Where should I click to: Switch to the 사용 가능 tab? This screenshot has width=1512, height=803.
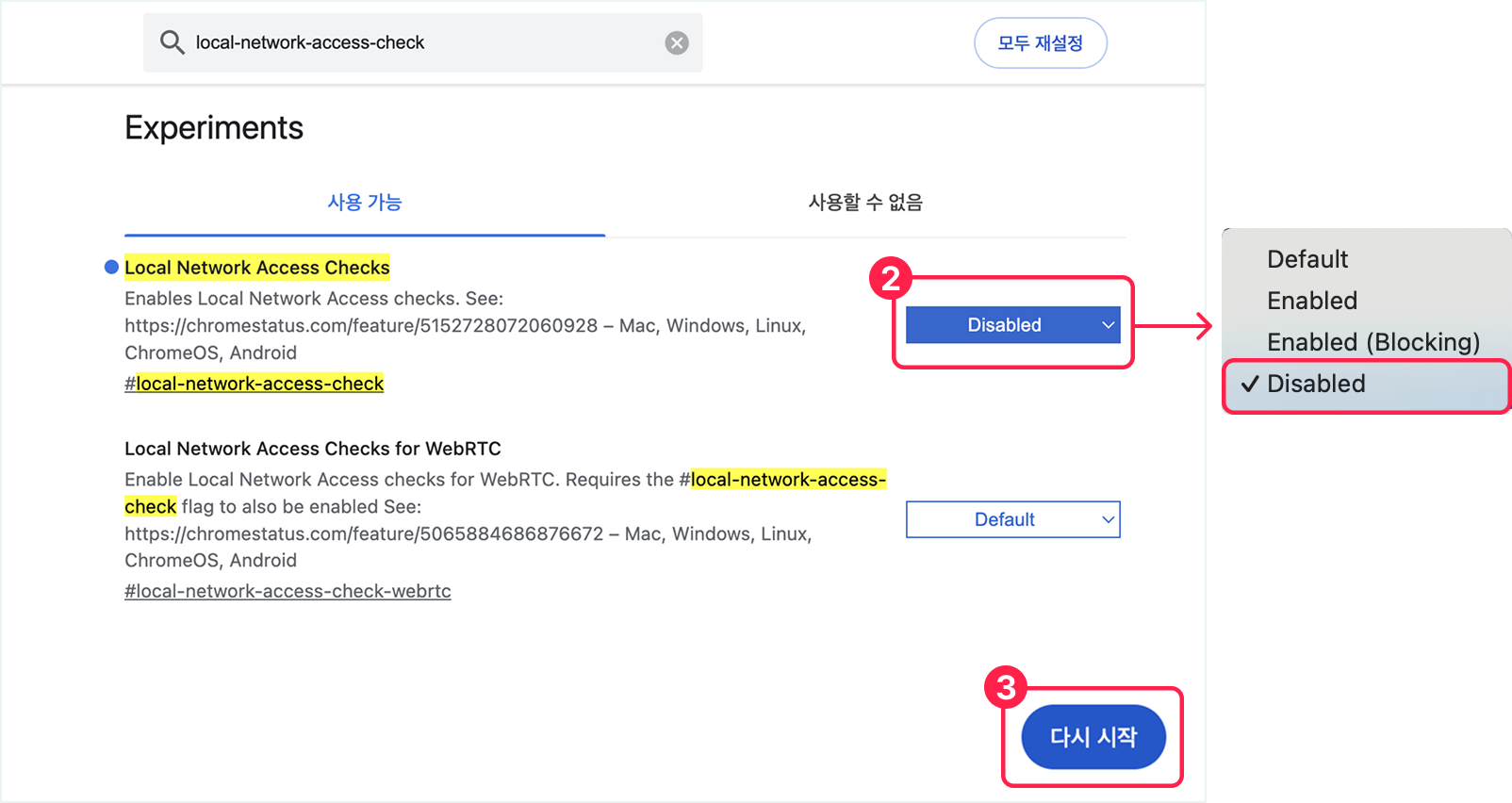(x=365, y=203)
